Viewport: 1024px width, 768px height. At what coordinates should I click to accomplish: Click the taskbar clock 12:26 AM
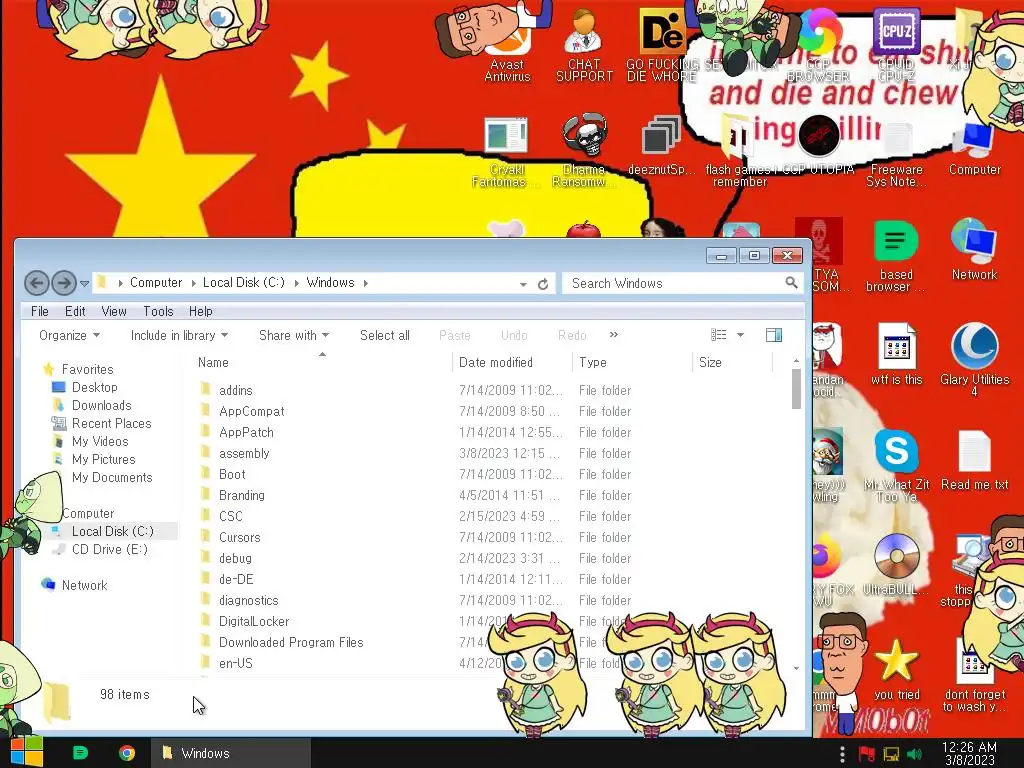(969, 747)
